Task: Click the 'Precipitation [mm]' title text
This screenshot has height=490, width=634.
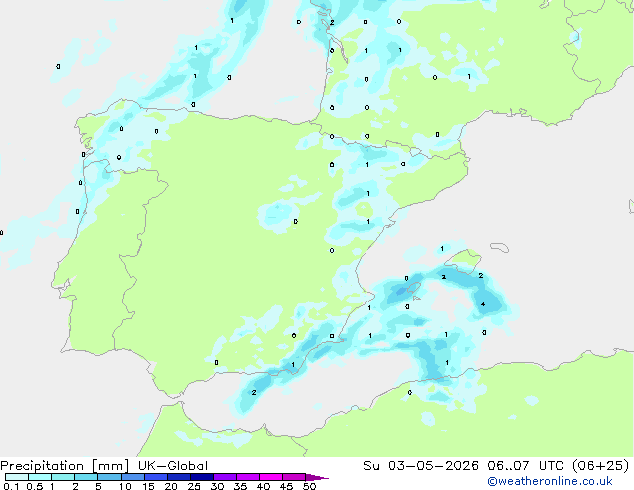Action: [x=64, y=466]
